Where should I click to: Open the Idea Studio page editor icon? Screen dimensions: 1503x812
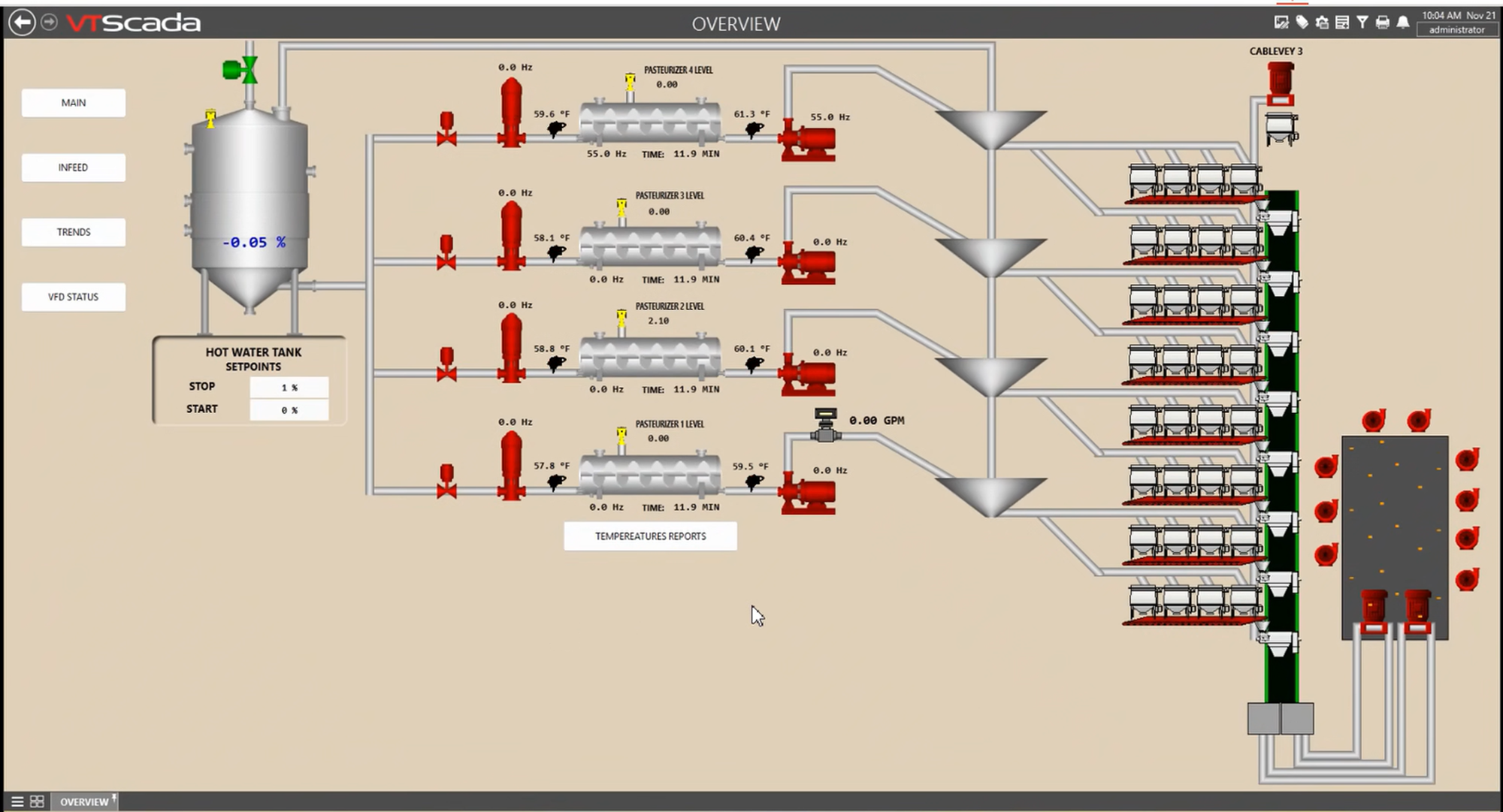(x=1281, y=23)
